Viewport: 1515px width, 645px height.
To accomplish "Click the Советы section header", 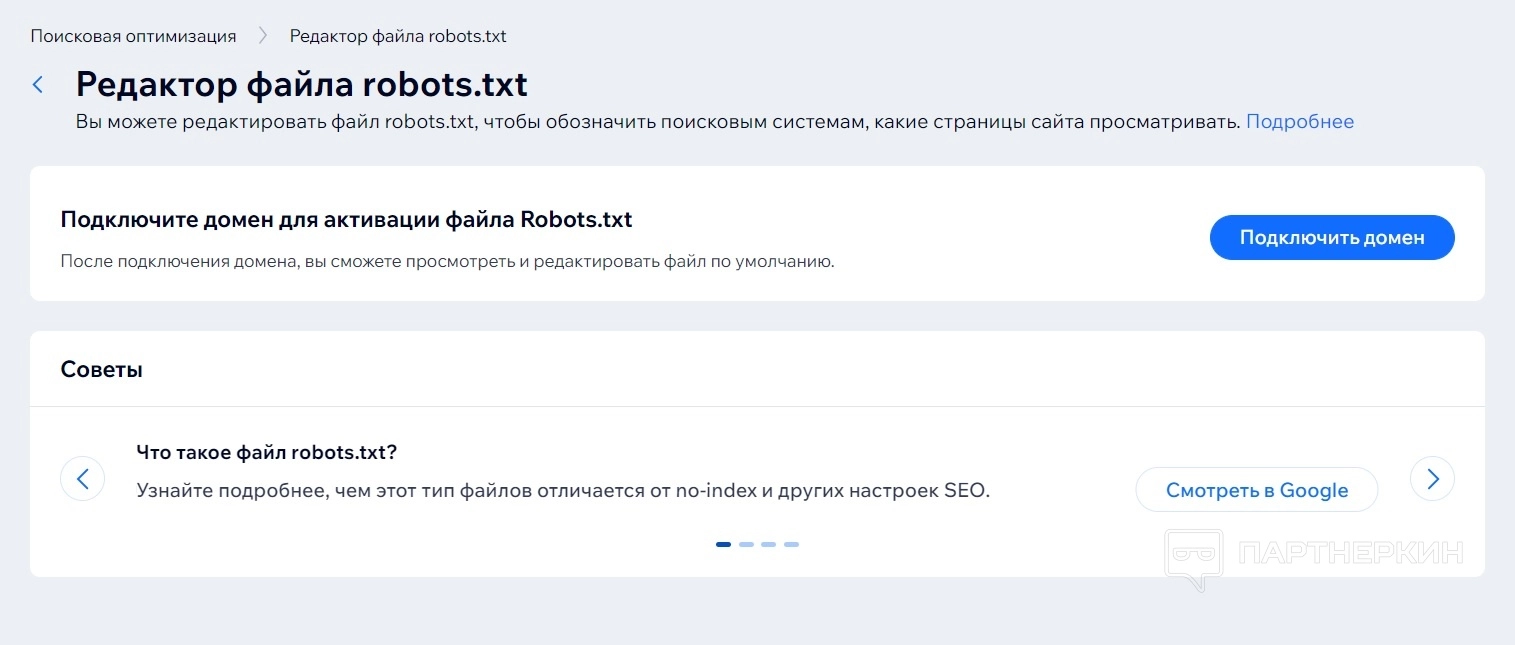I will 102,370.
